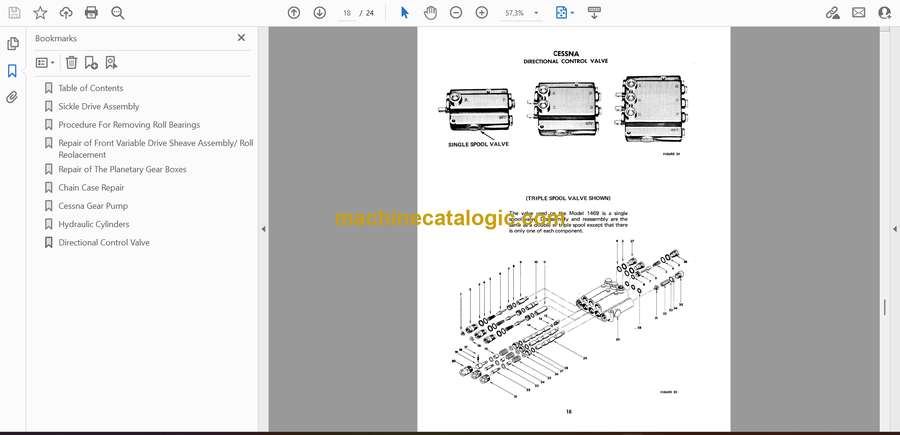Expand the right tools pane arrow
Screen dimensions: 900x435
click(x=894, y=229)
